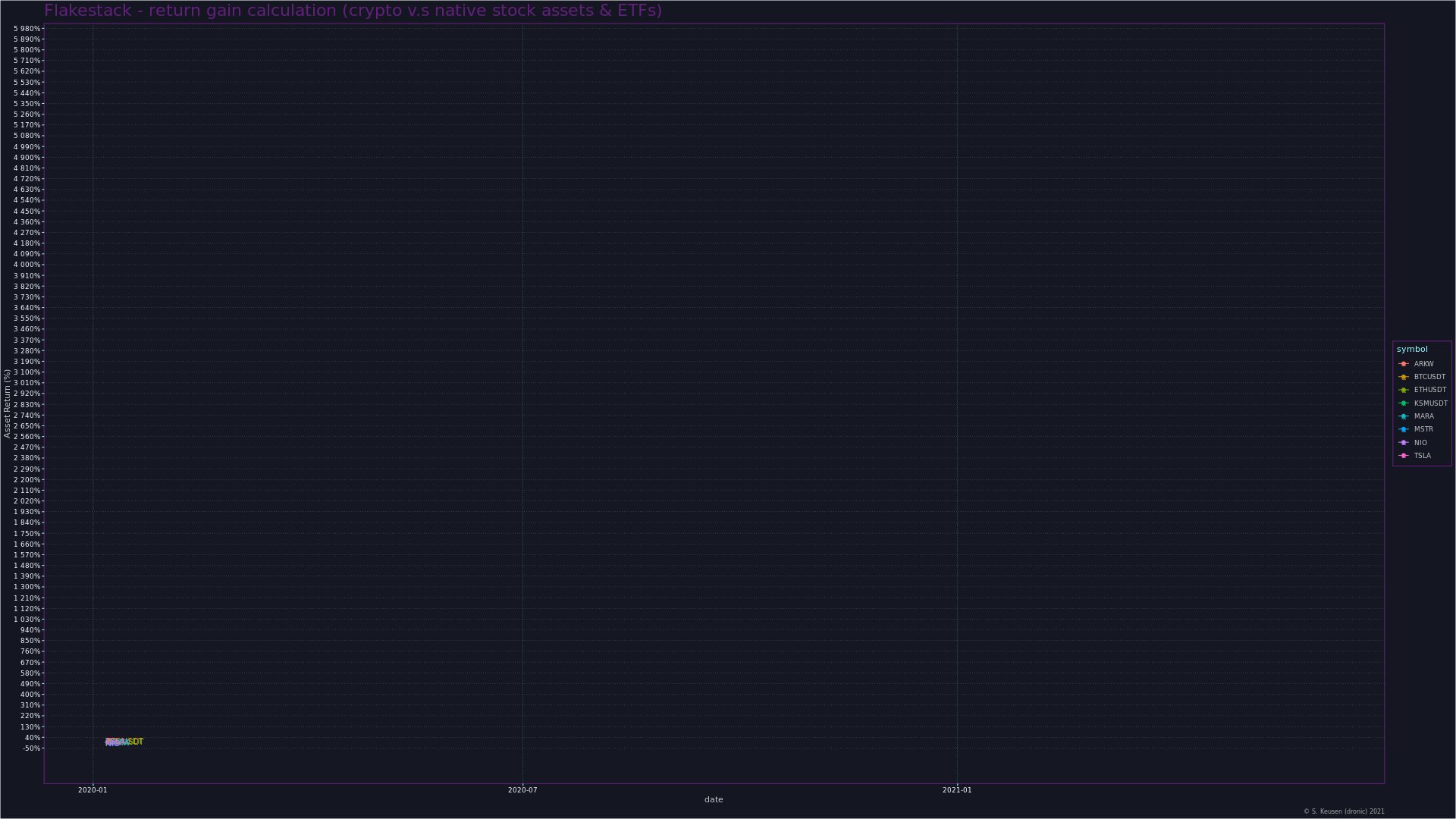
Task: Click the 2021-01 date axis tick
Action: click(957, 790)
